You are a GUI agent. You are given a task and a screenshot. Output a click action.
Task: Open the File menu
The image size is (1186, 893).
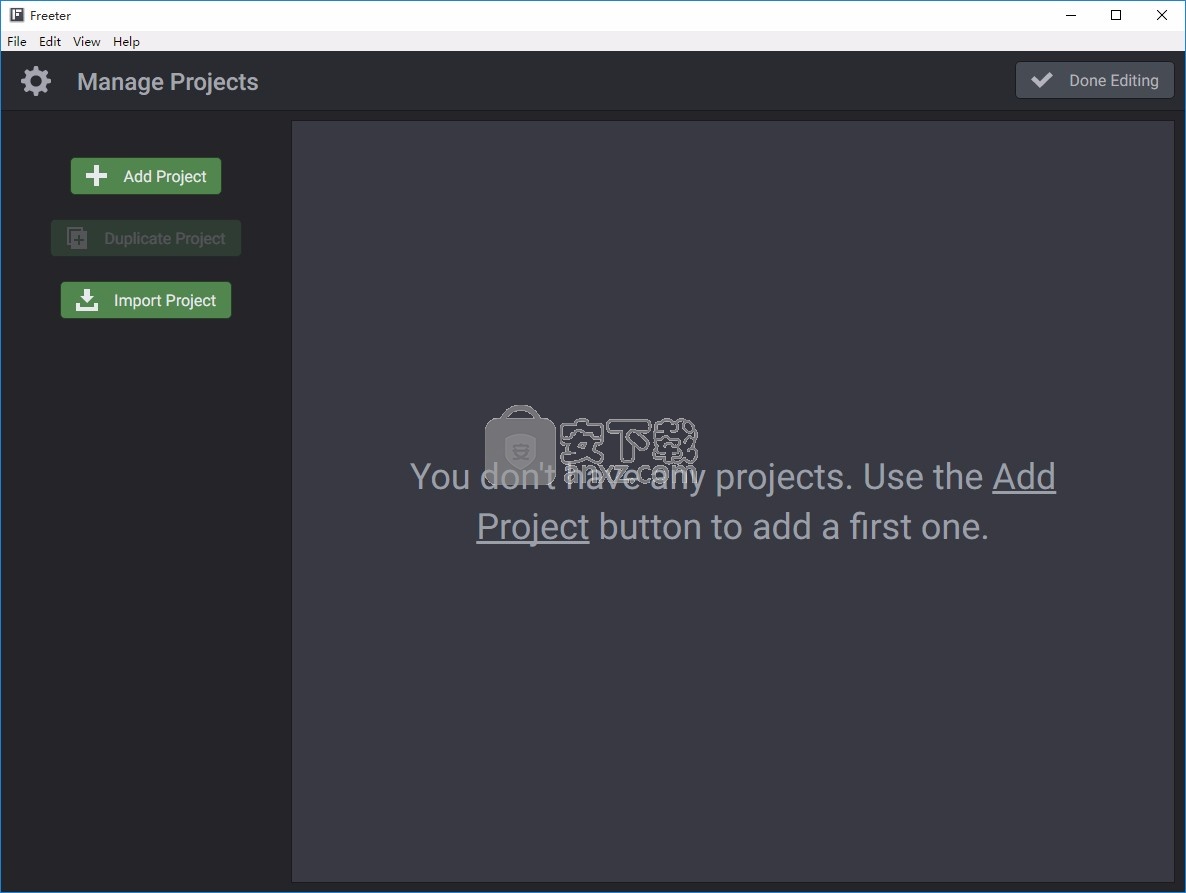(17, 42)
